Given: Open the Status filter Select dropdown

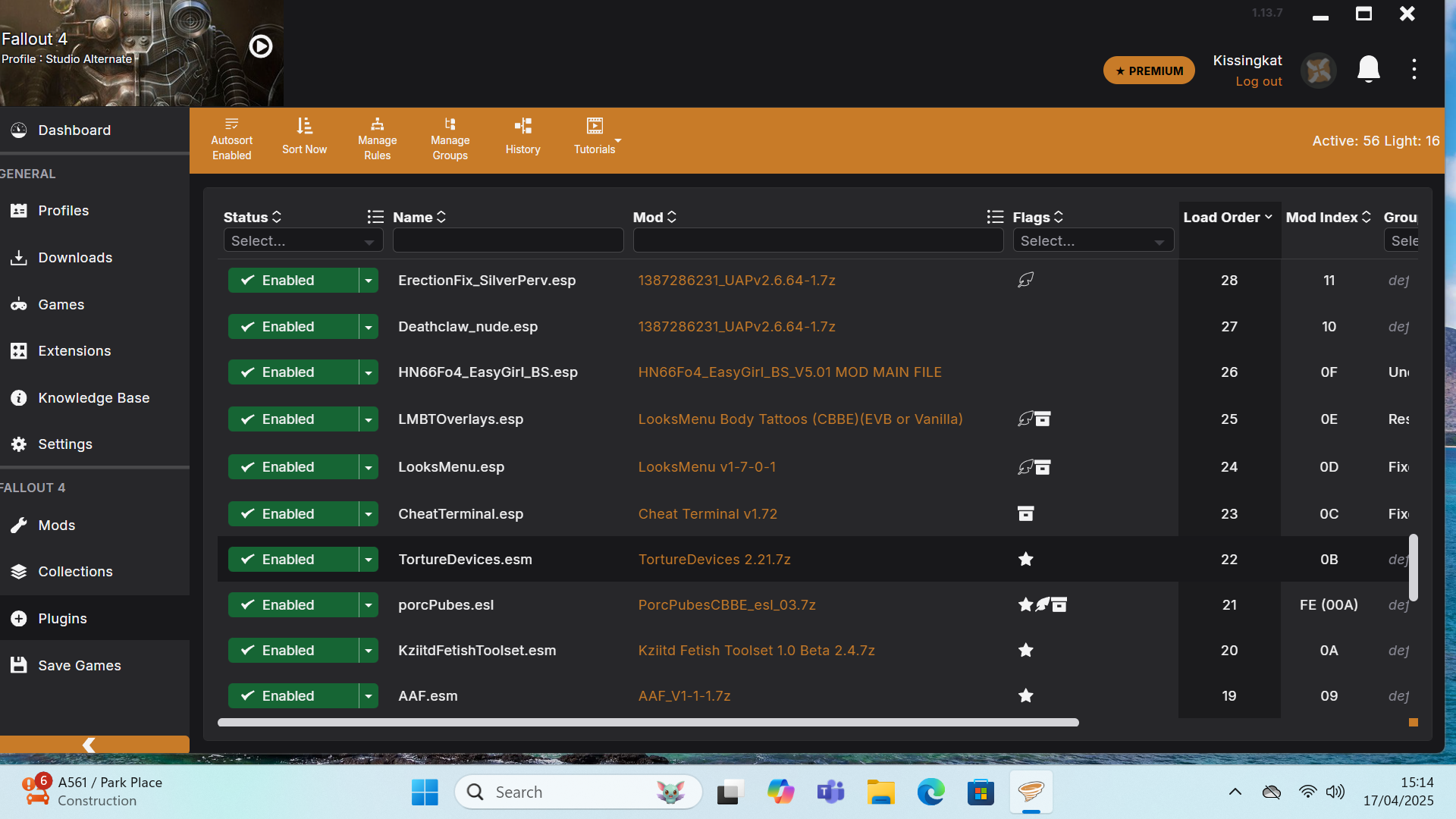Looking at the screenshot, I should pos(303,240).
